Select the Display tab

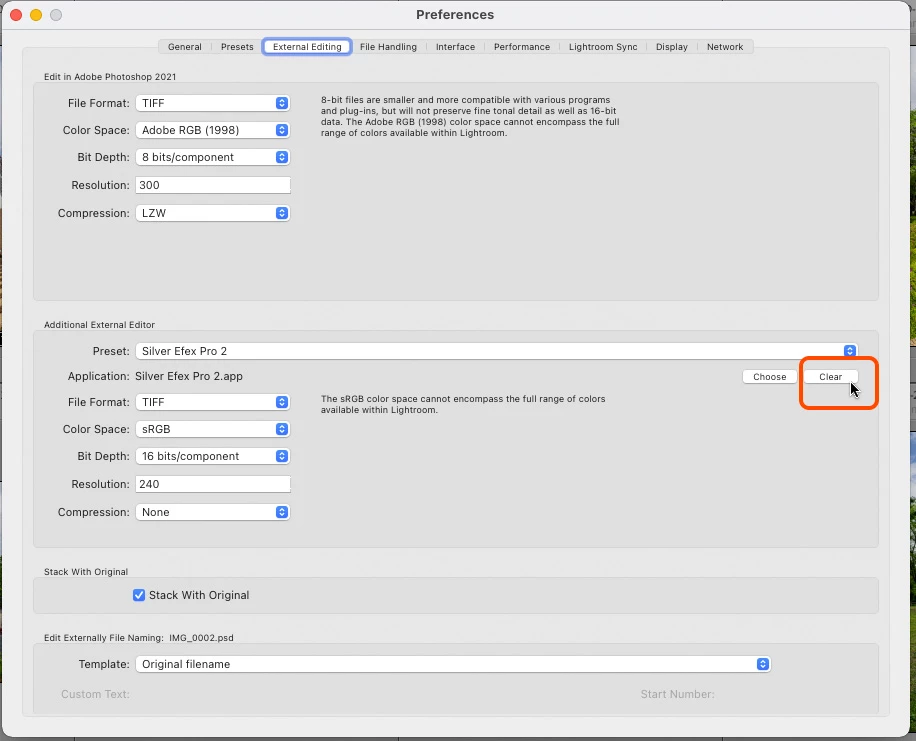[672, 47]
